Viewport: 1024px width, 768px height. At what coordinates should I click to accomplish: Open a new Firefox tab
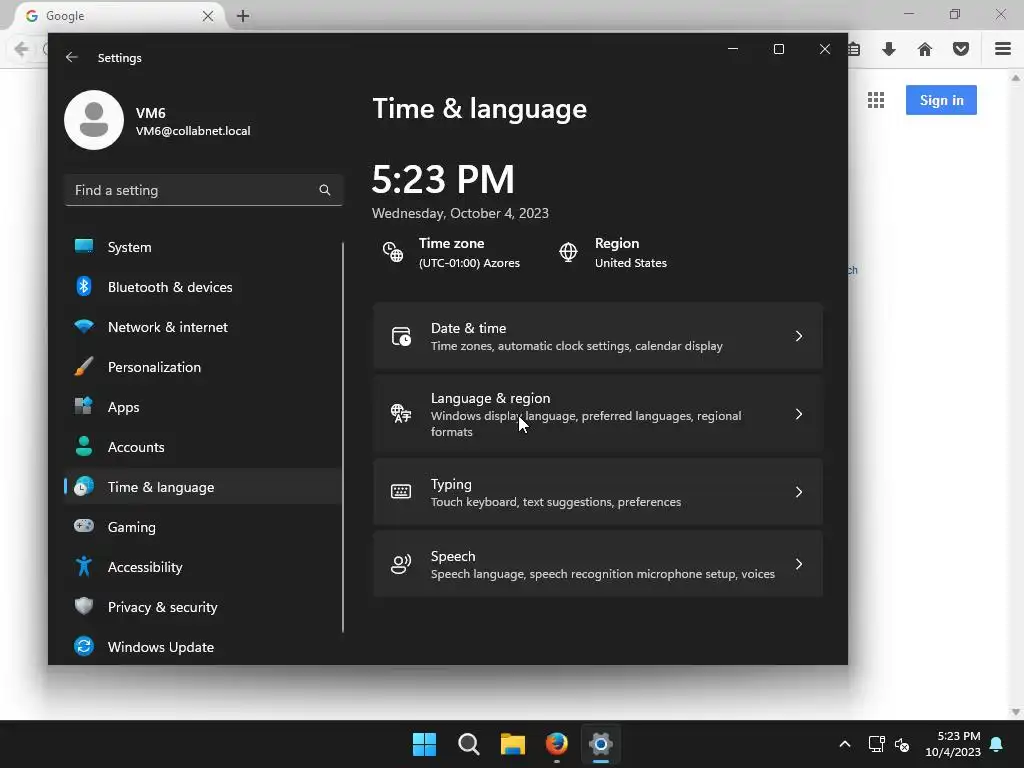click(x=243, y=16)
